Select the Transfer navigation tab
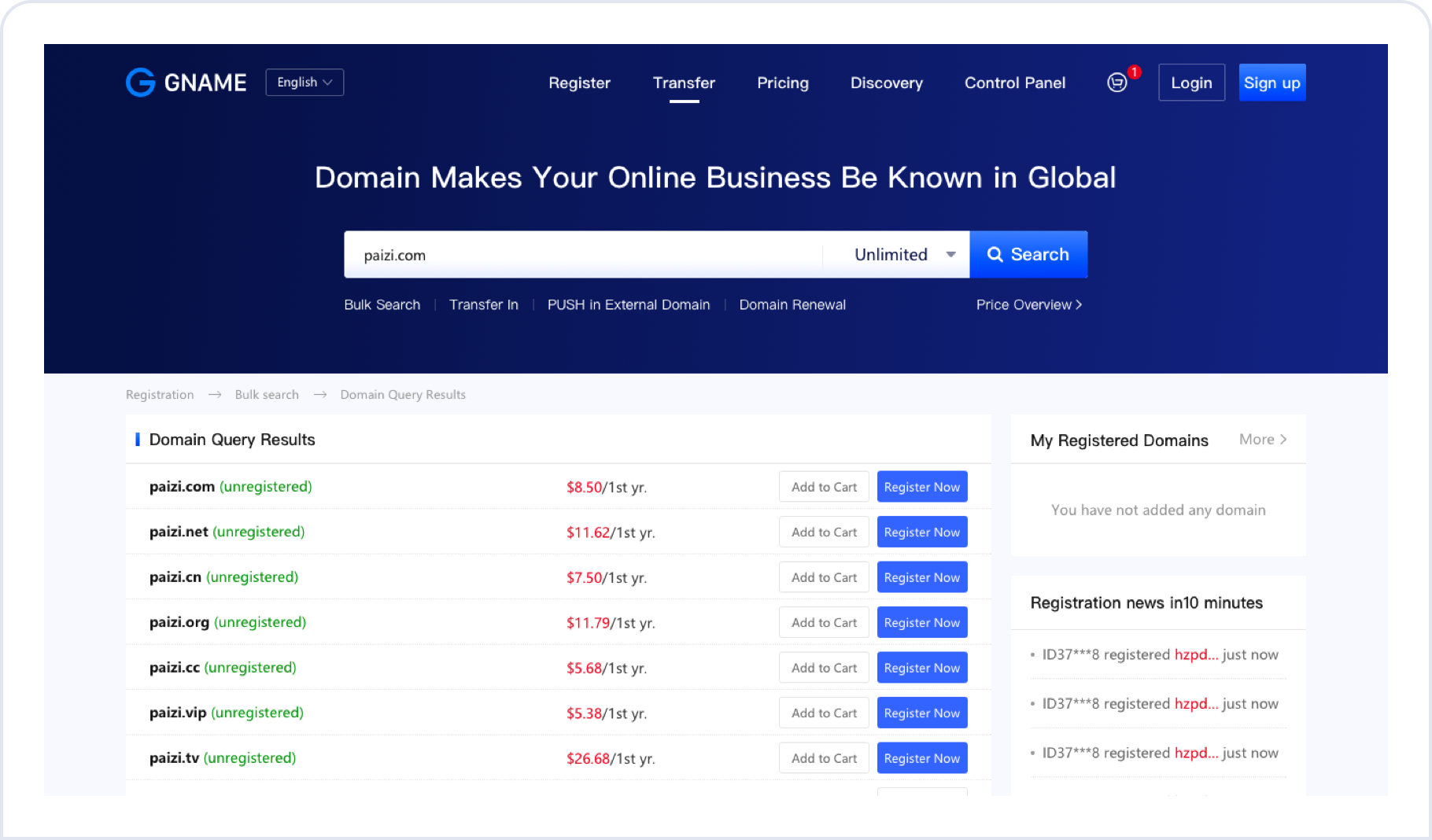The width and height of the screenshot is (1432, 840). (x=684, y=83)
